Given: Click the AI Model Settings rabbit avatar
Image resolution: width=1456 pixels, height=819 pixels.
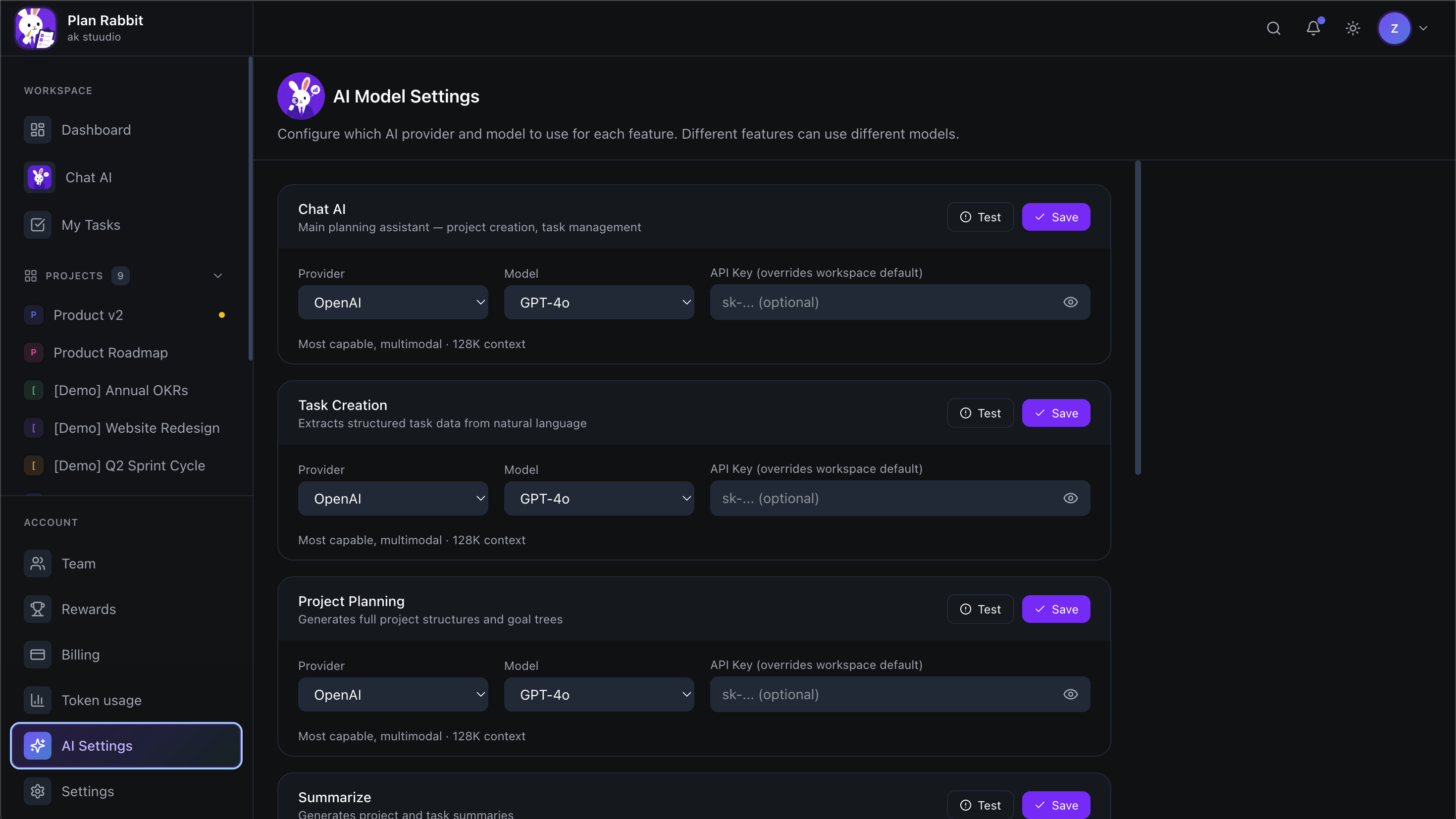Looking at the screenshot, I should coord(301,96).
